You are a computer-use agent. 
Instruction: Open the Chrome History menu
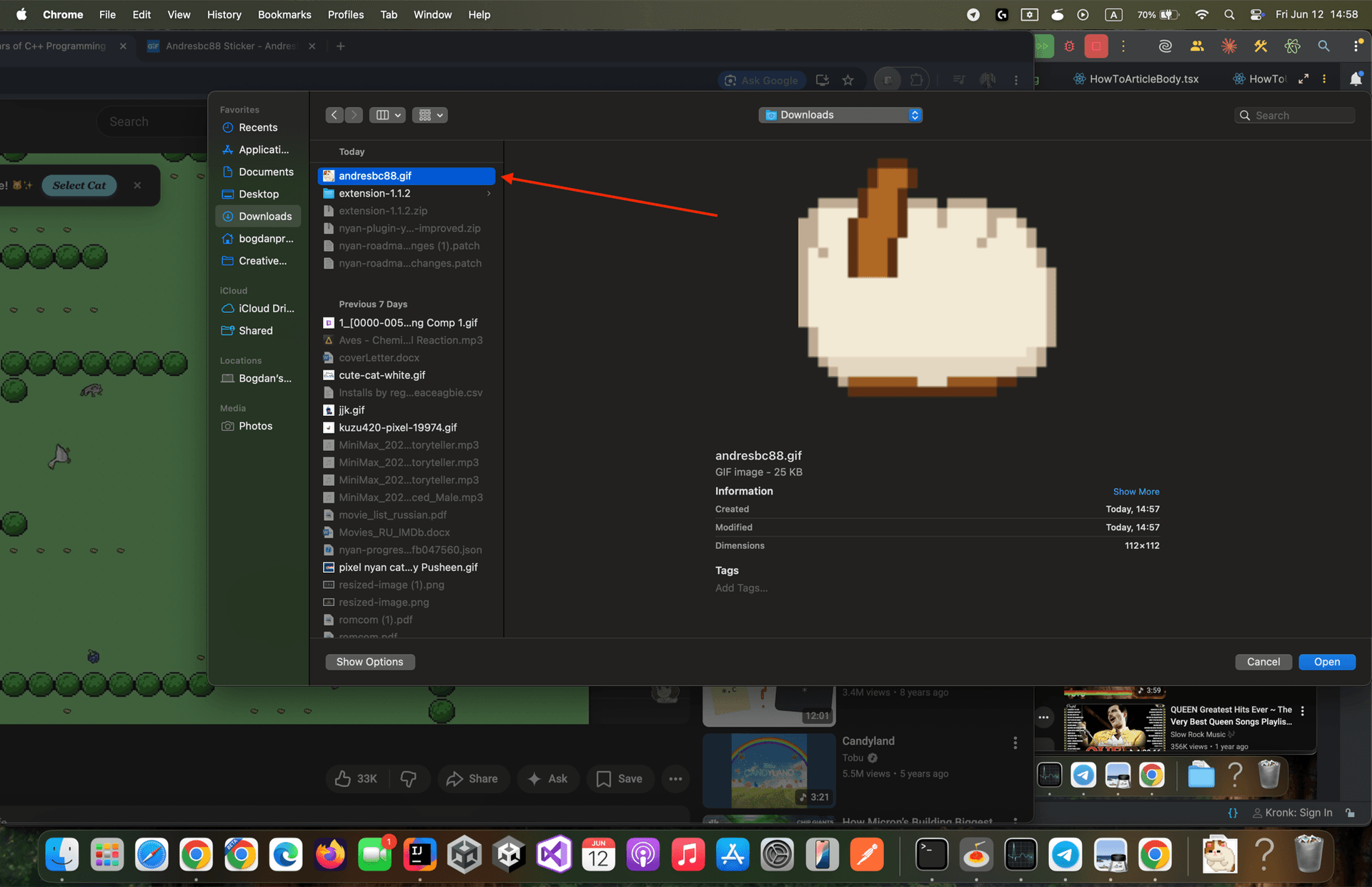tap(224, 14)
